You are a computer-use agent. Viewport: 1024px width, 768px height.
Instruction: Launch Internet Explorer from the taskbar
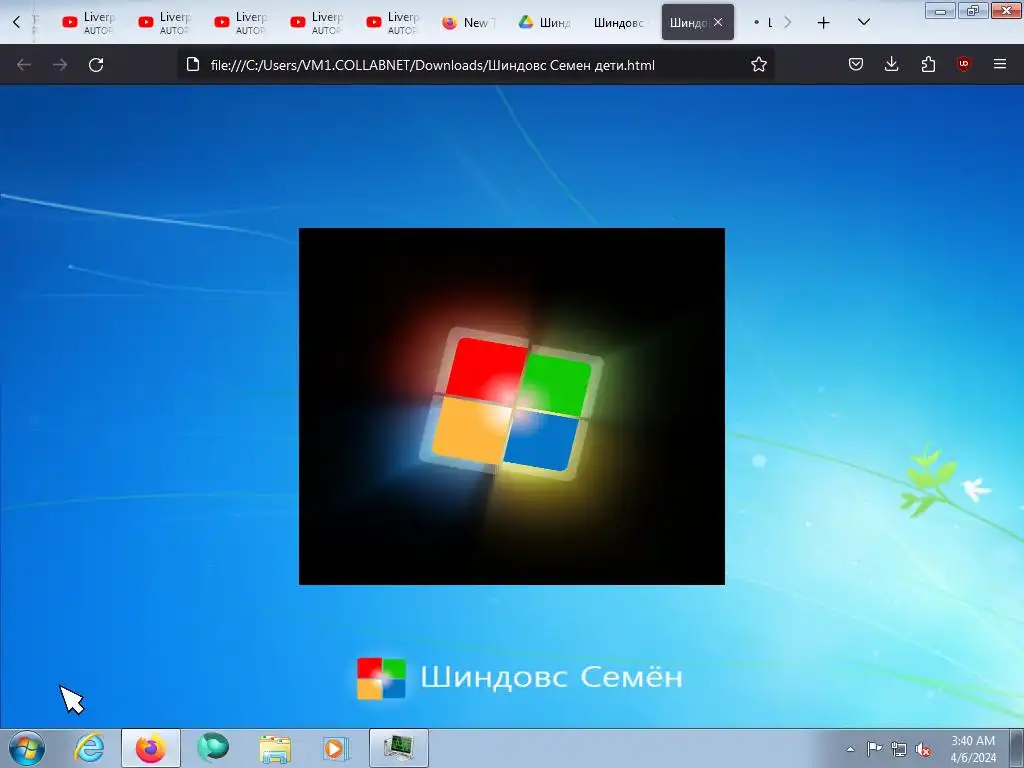pos(89,748)
